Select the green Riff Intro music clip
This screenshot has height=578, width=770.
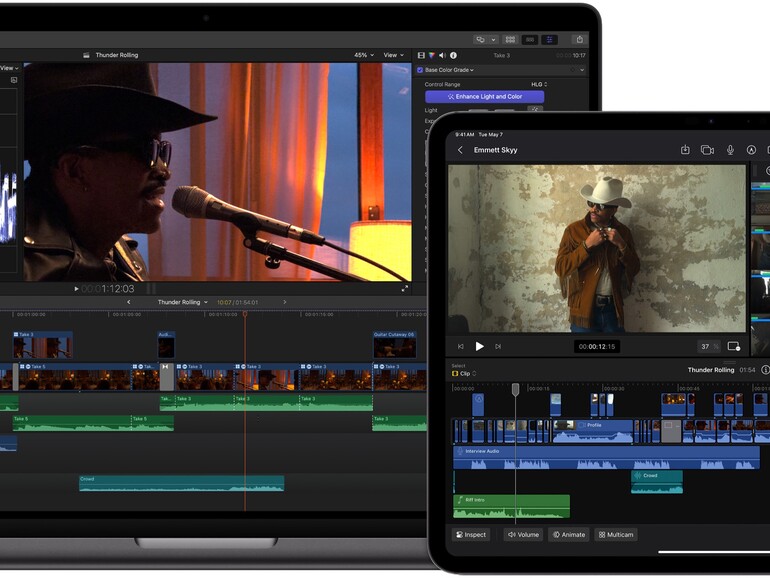(511, 506)
